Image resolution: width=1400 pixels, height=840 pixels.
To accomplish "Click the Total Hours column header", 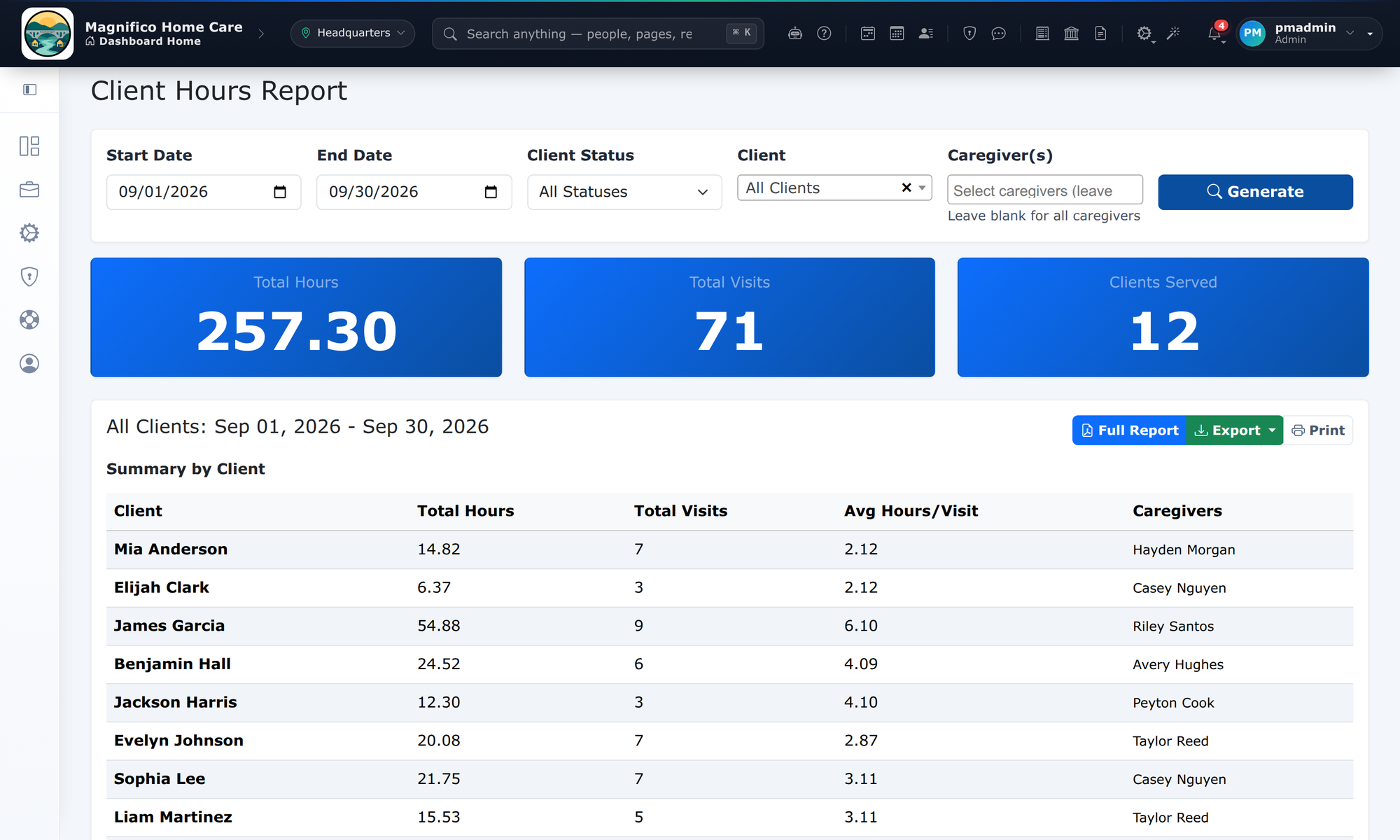I will click(465, 511).
